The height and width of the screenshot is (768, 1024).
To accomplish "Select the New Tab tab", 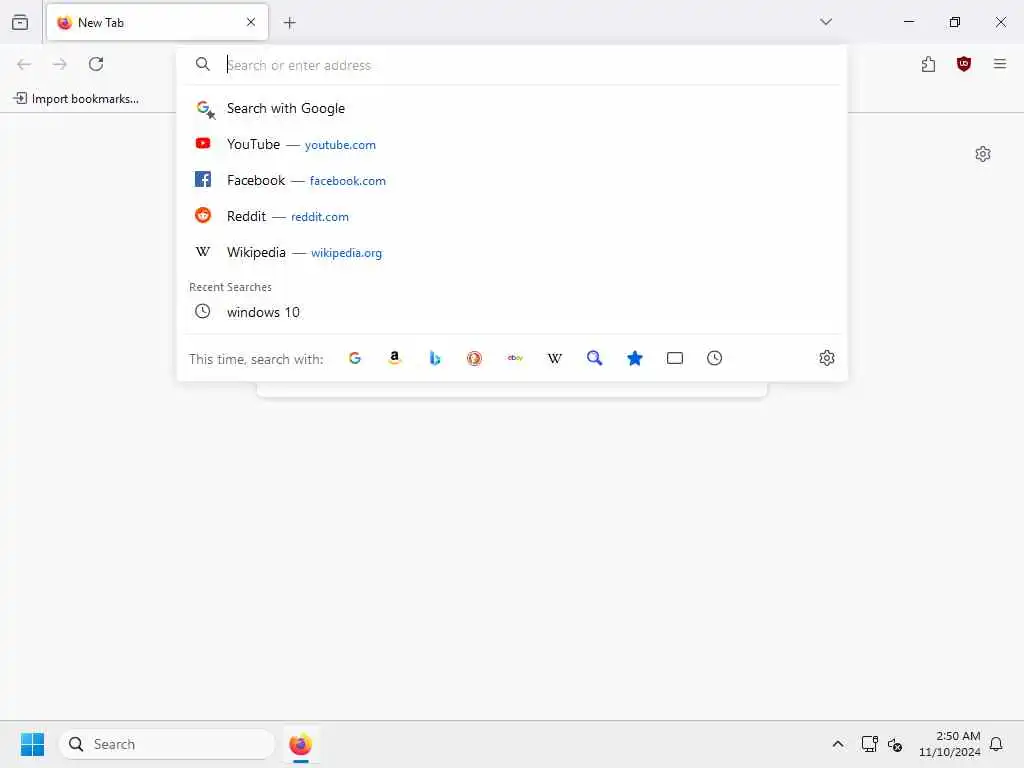I will (x=157, y=23).
